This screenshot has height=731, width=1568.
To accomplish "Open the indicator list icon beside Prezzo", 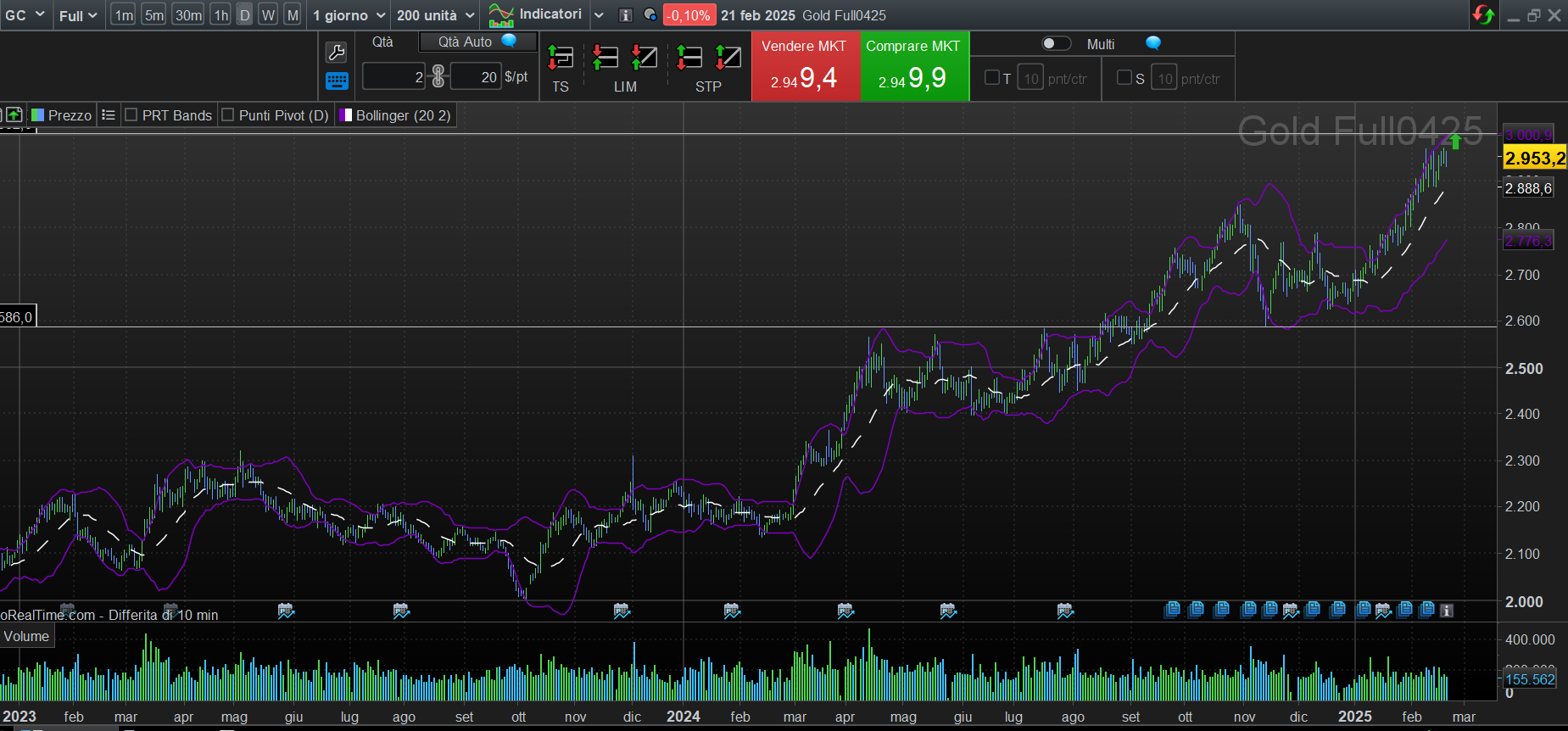I will (x=108, y=115).
